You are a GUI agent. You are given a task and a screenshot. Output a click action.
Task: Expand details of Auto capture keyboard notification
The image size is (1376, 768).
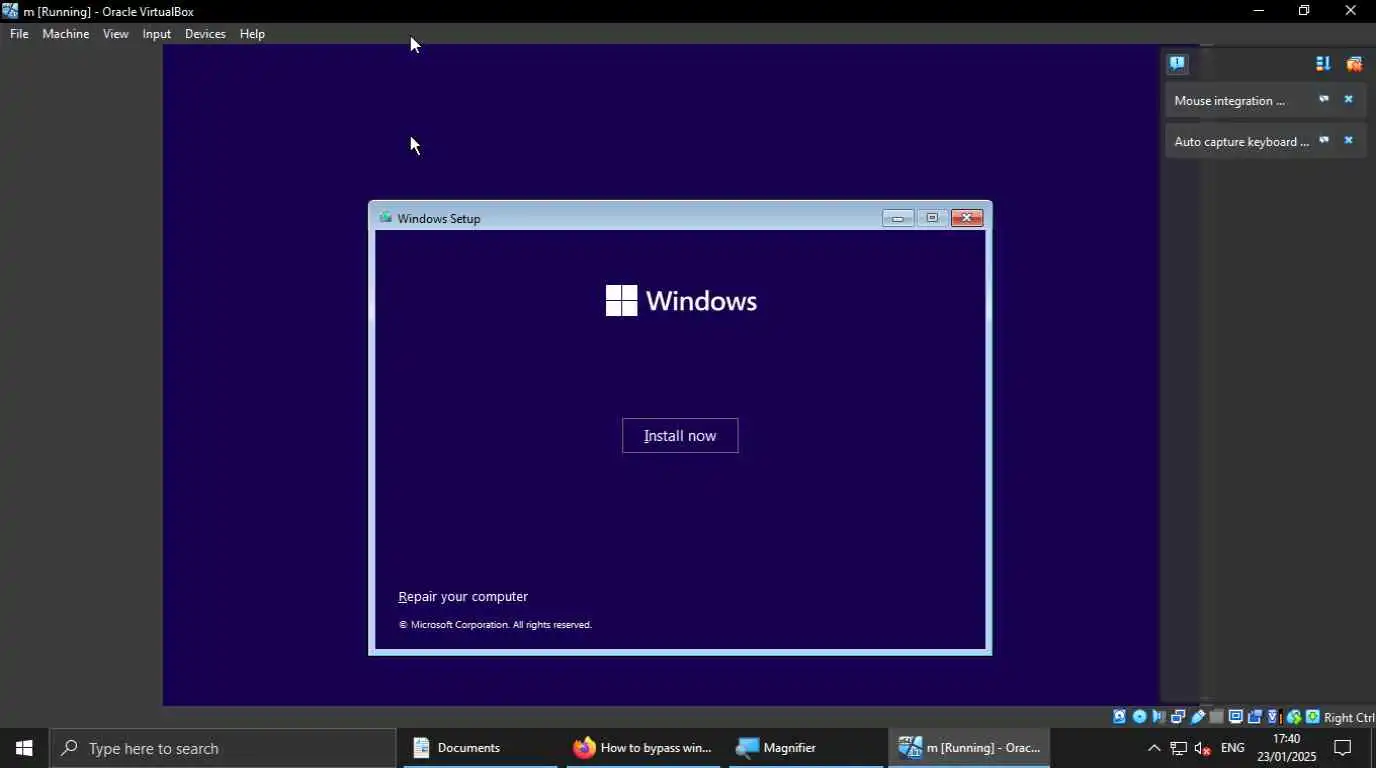(x=1324, y=141)
